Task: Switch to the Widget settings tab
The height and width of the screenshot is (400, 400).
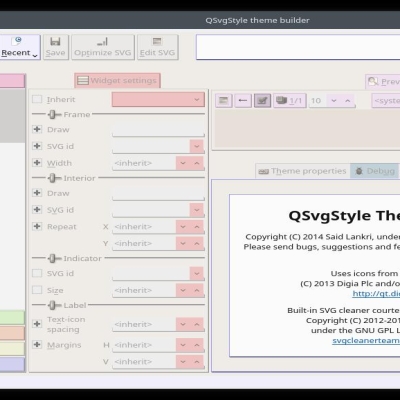Action: 117,81
